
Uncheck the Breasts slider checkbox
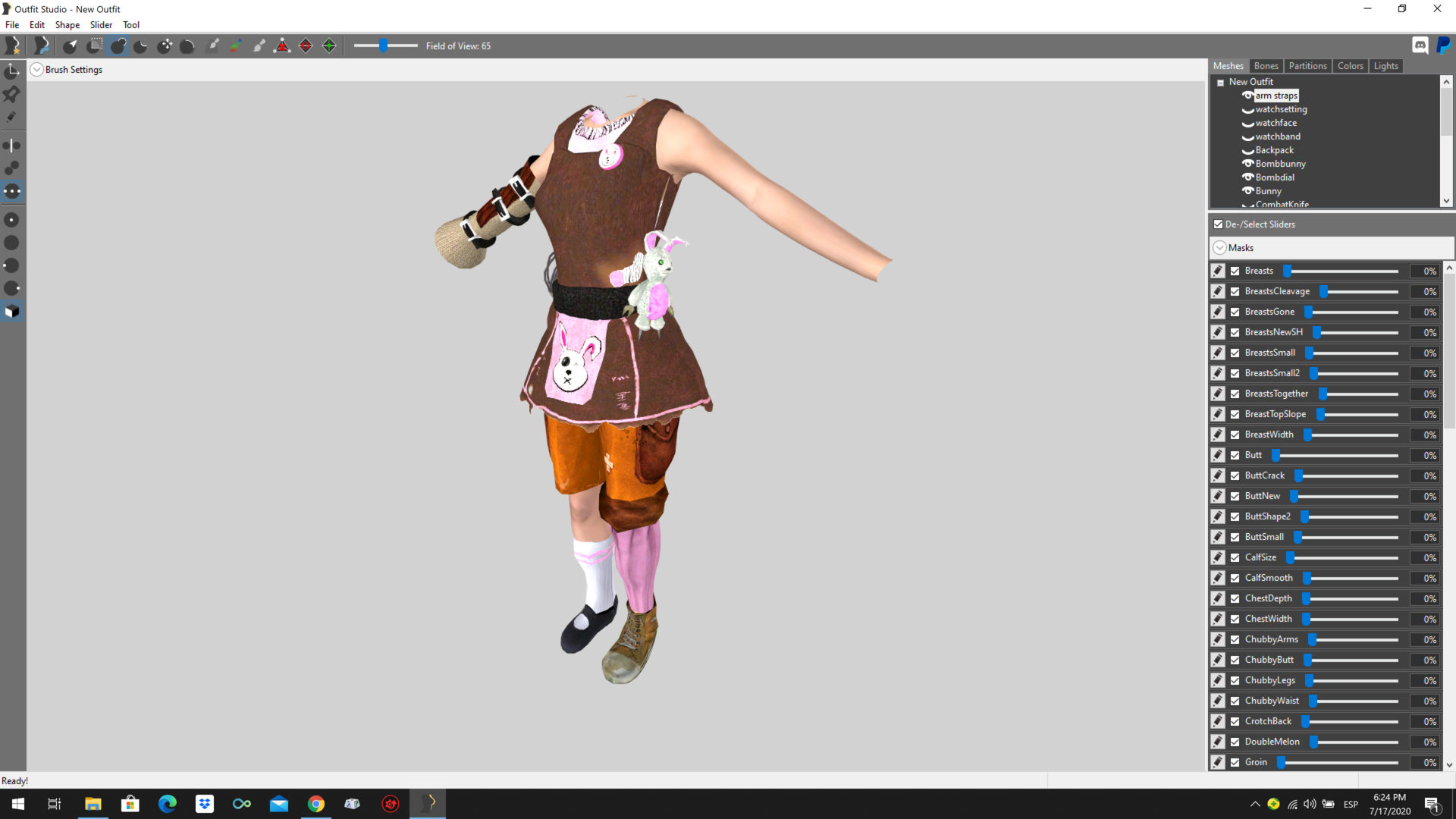pyautogui.click(x=1235, y=271)
